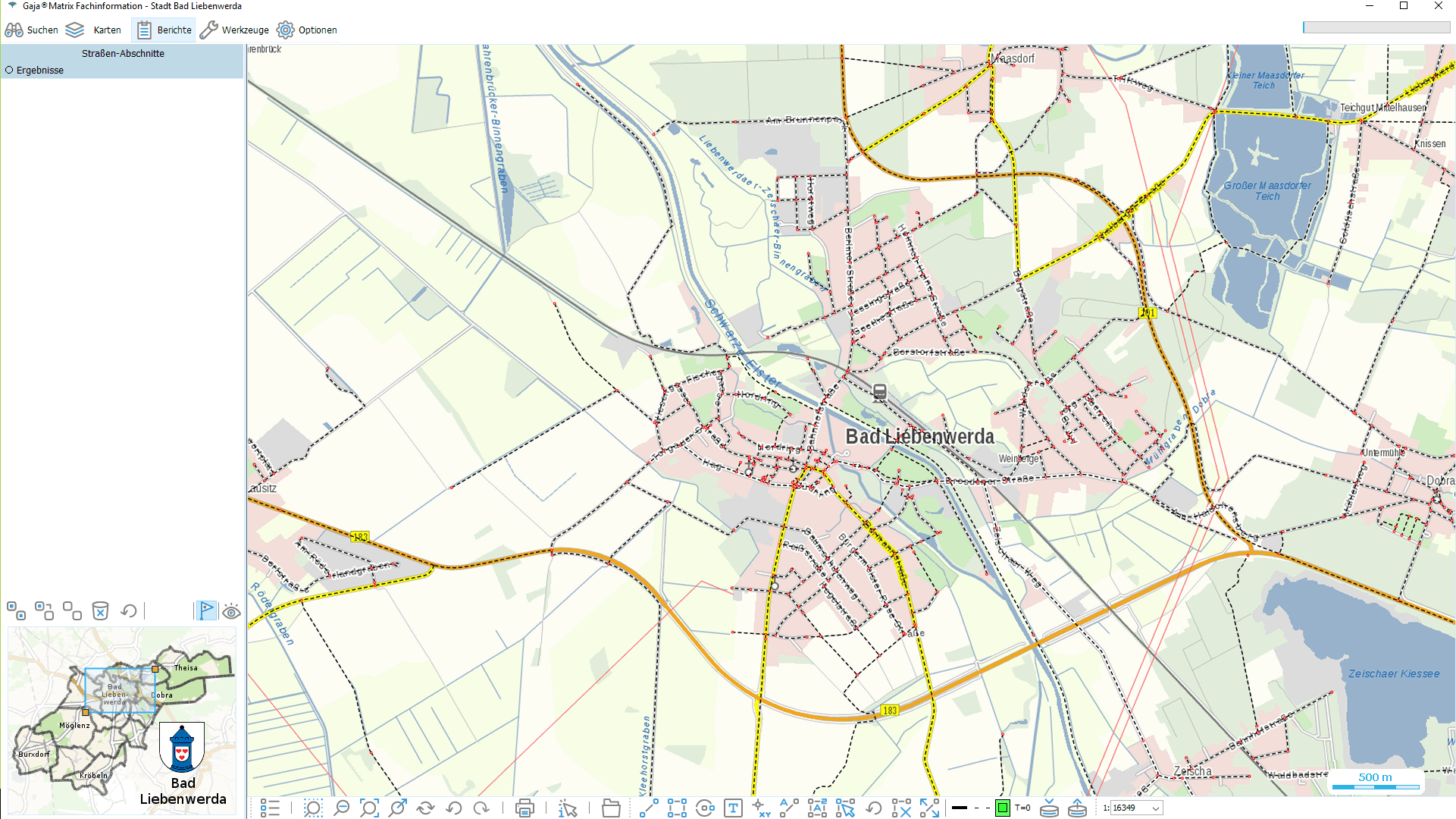This screenshot has width=1456, height=819.
Task: Click the delete results trash icon
Action: [100, 611]
